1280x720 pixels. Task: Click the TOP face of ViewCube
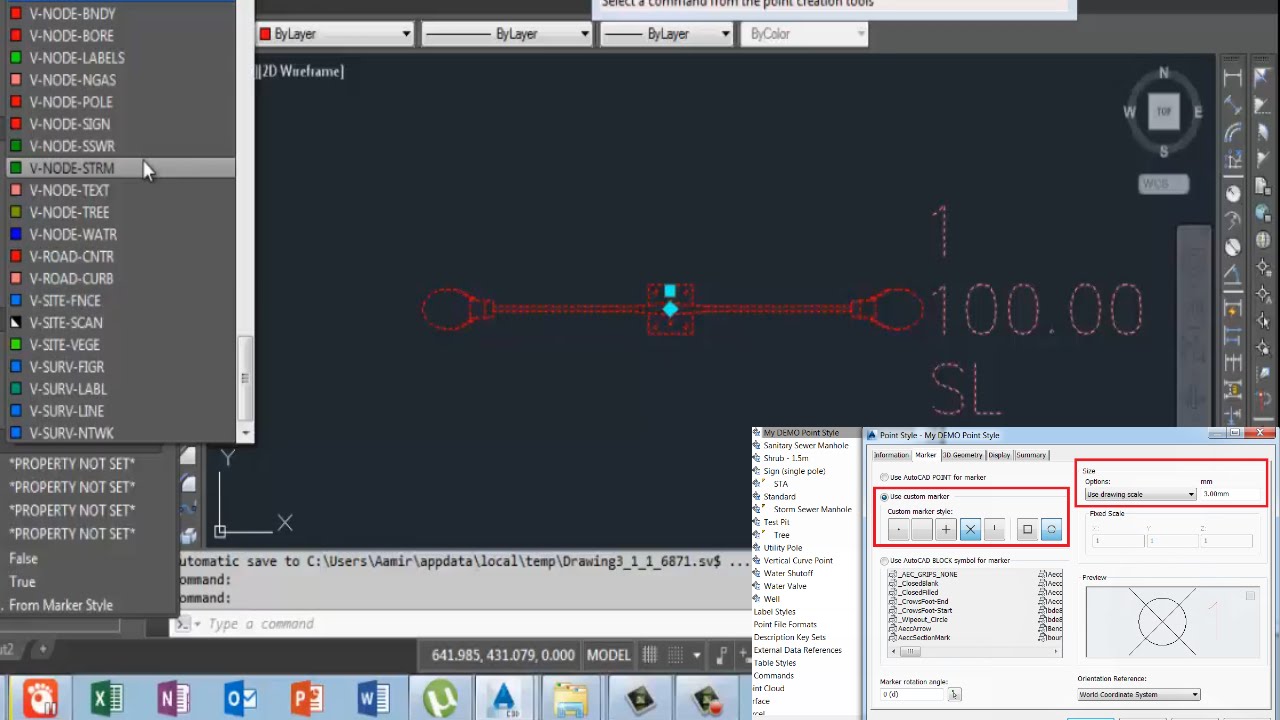tap(1163, 111)
